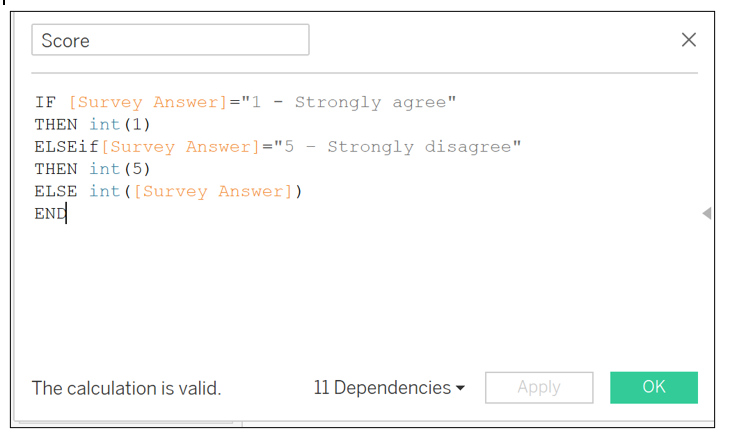The width and height of the screenshot is (733, 444).
Task: Click [Survey Answer] field in the IF line
Action: tap(148, 102)
